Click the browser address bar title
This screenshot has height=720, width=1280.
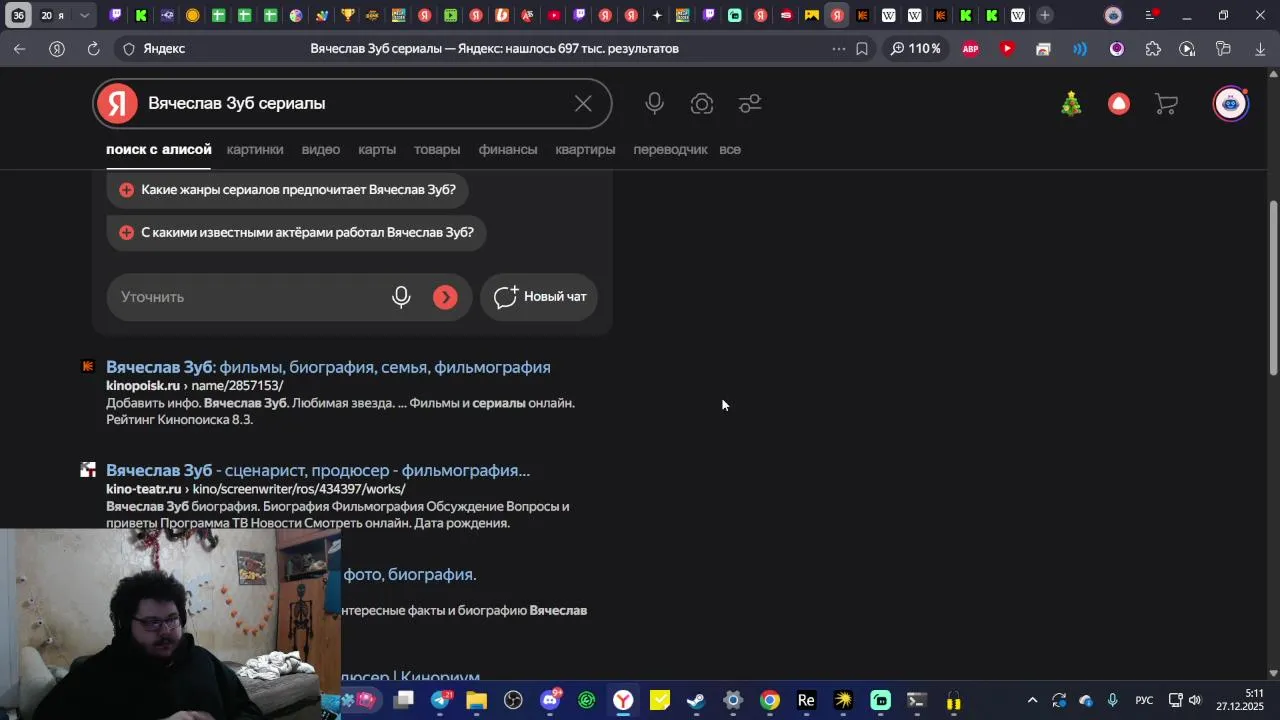tap(494, 48)
